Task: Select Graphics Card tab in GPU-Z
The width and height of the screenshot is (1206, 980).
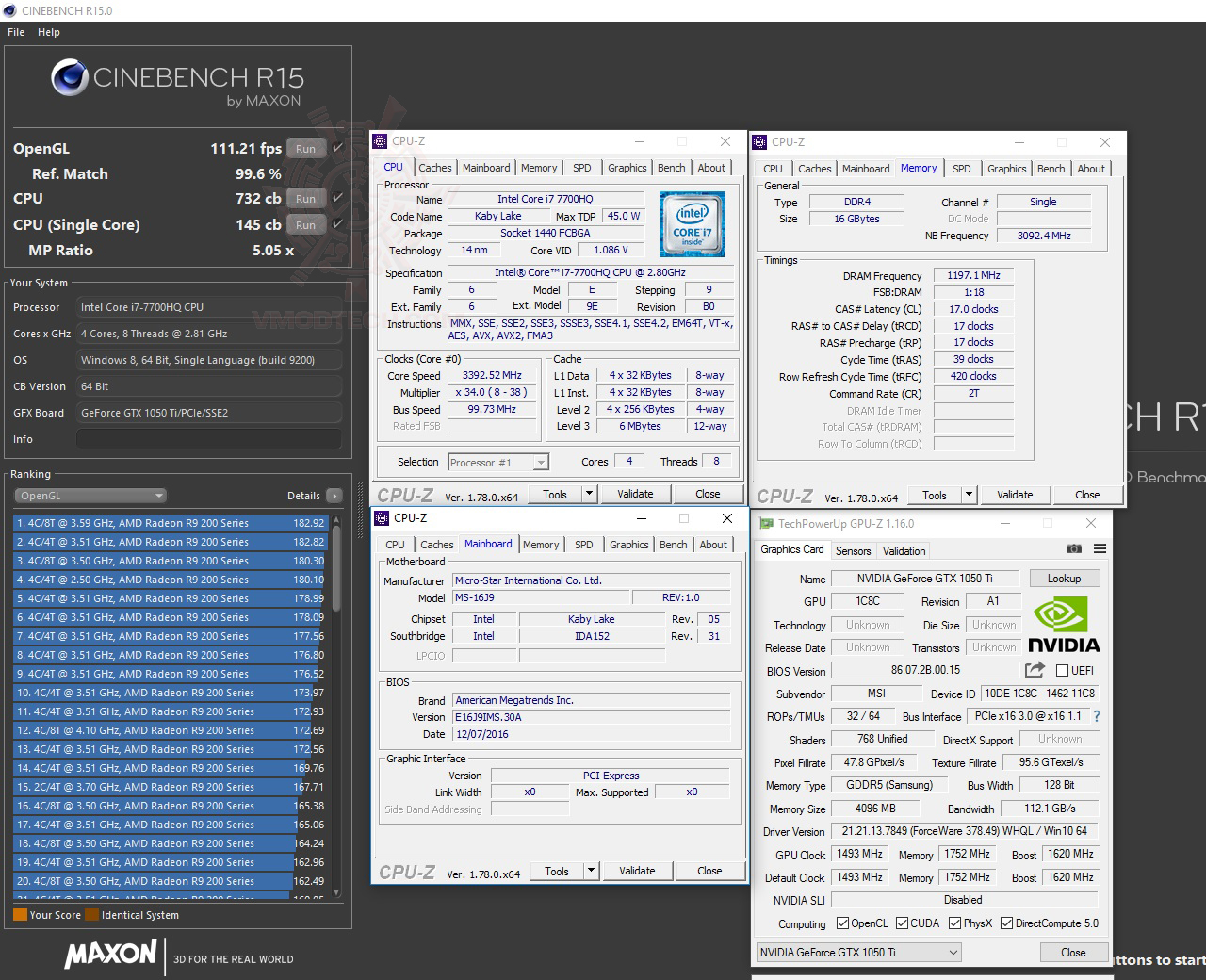Action: point(791,549)
